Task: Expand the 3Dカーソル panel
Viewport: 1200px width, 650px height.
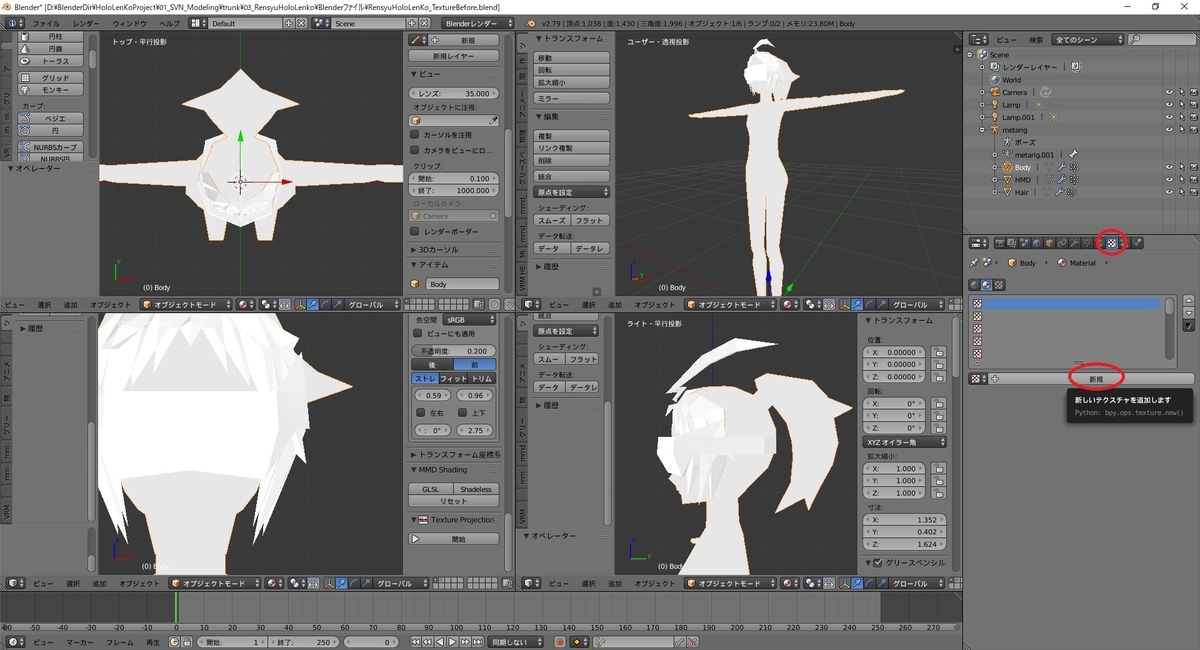Action: [x=436, y=249]
